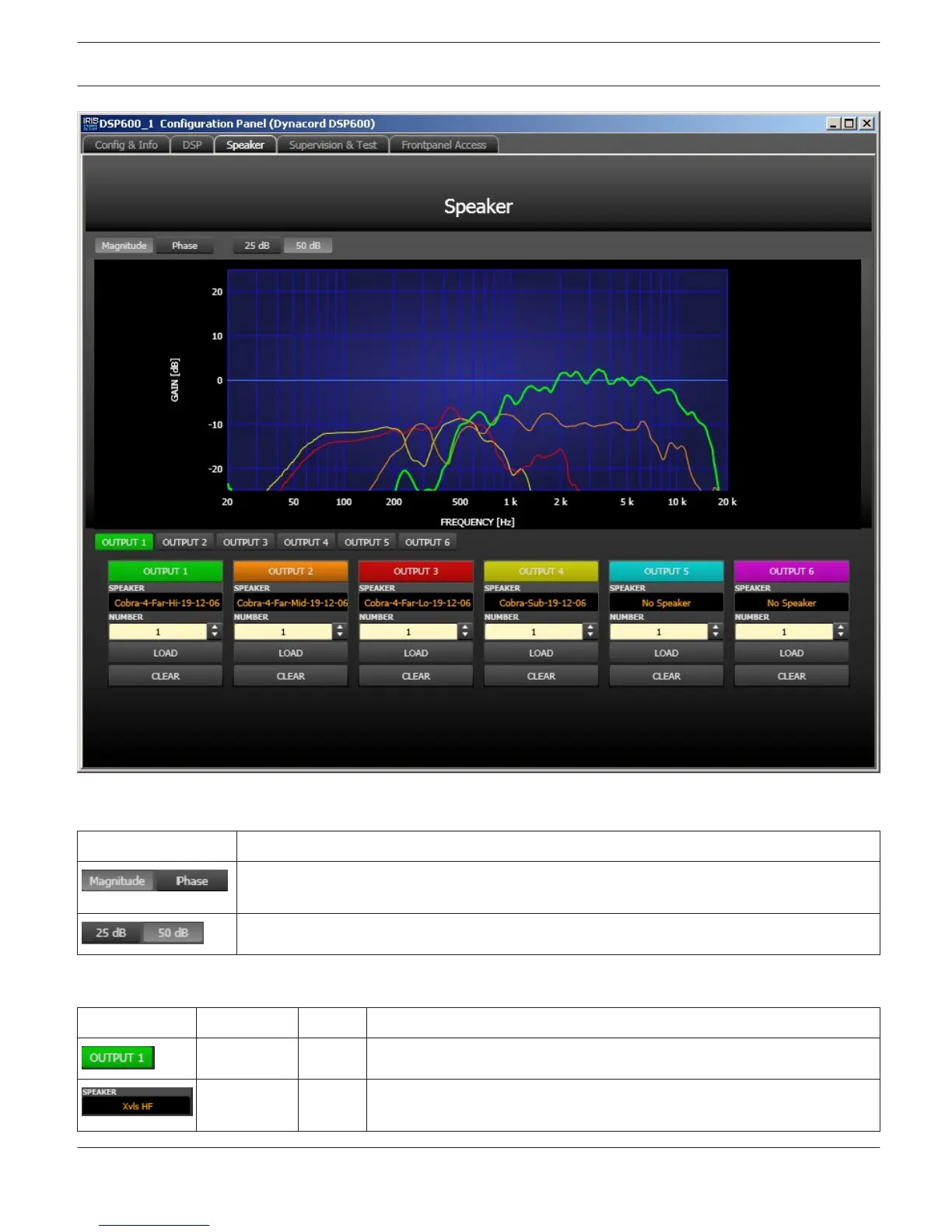Click CLEAR under OUTPUT 1
Screen dimensions: 952x1232
[165, 676]
